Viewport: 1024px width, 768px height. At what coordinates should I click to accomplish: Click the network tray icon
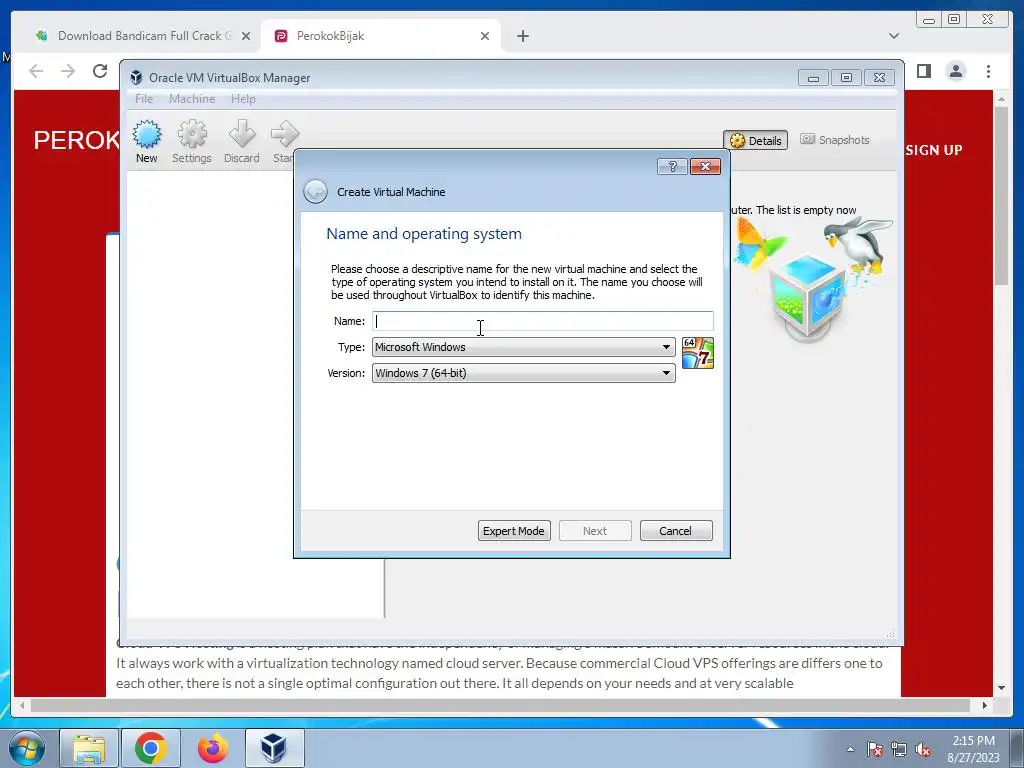[899, 750]
